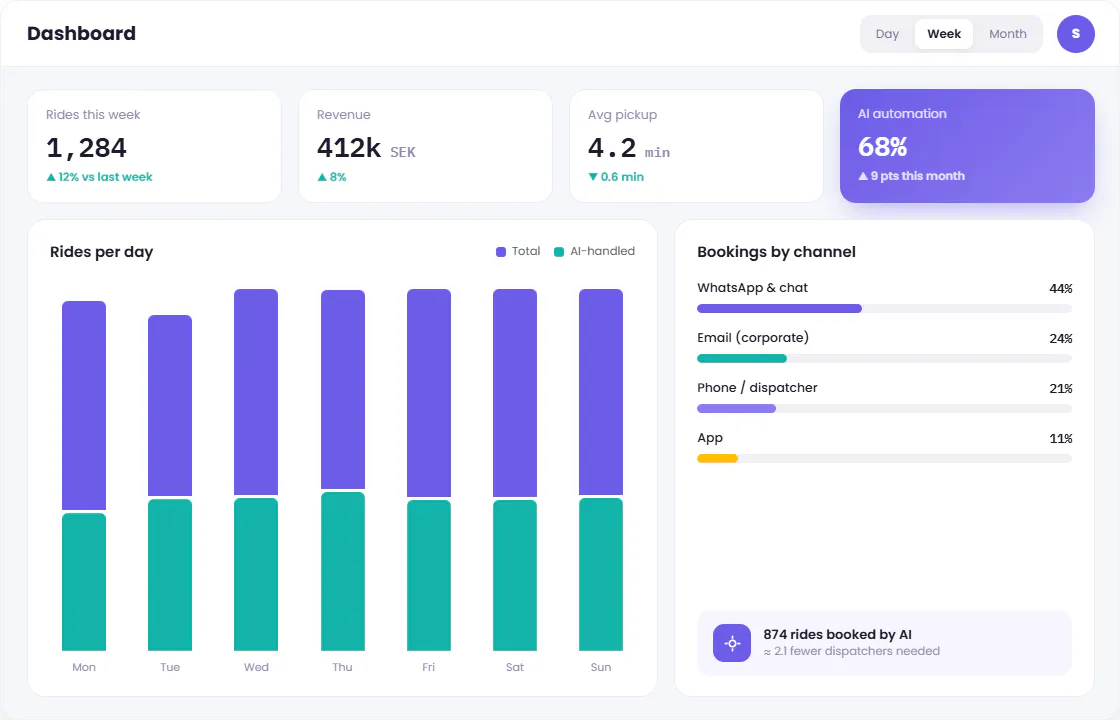
Task: Click the purple Wed total bar
Action: (x=256, y=392)
